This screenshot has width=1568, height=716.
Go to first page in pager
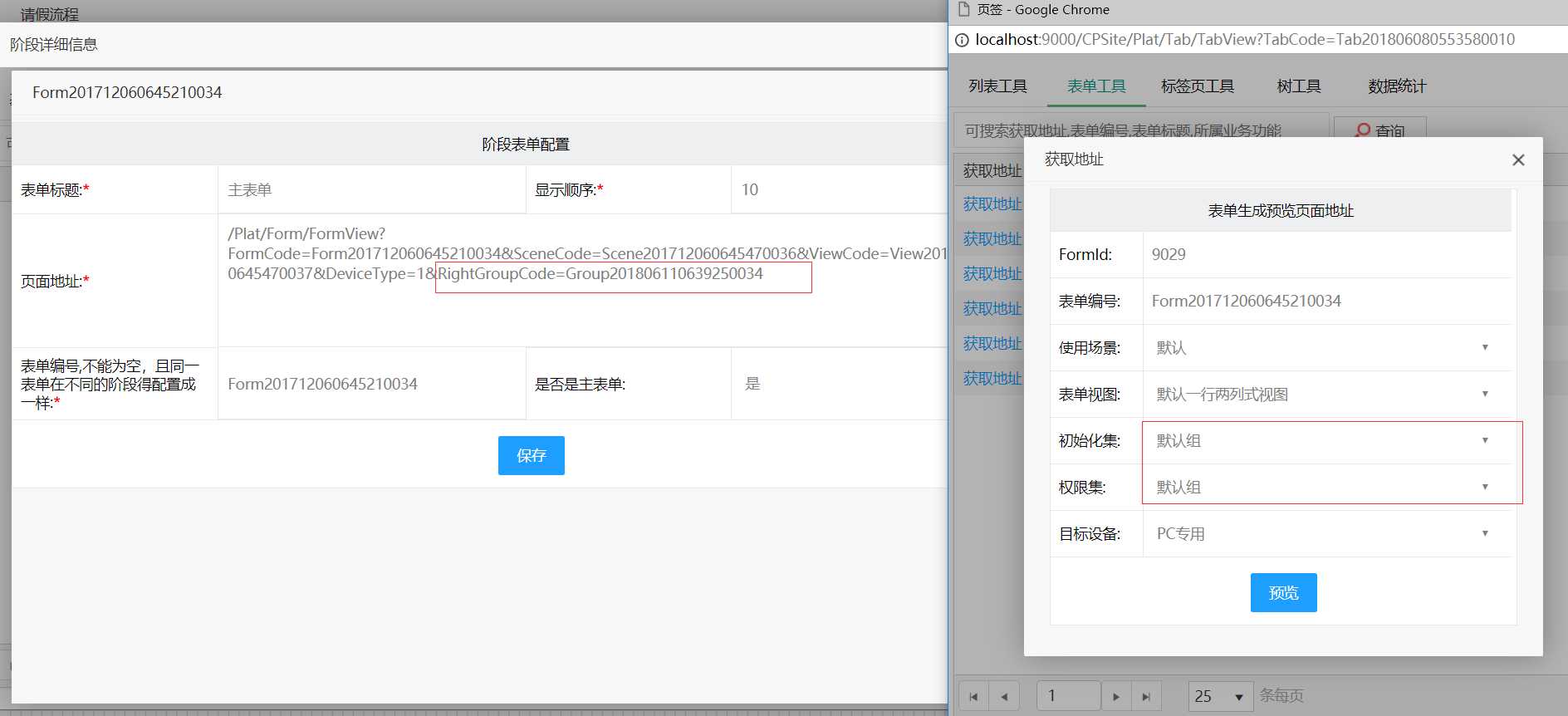pos(973,696)
